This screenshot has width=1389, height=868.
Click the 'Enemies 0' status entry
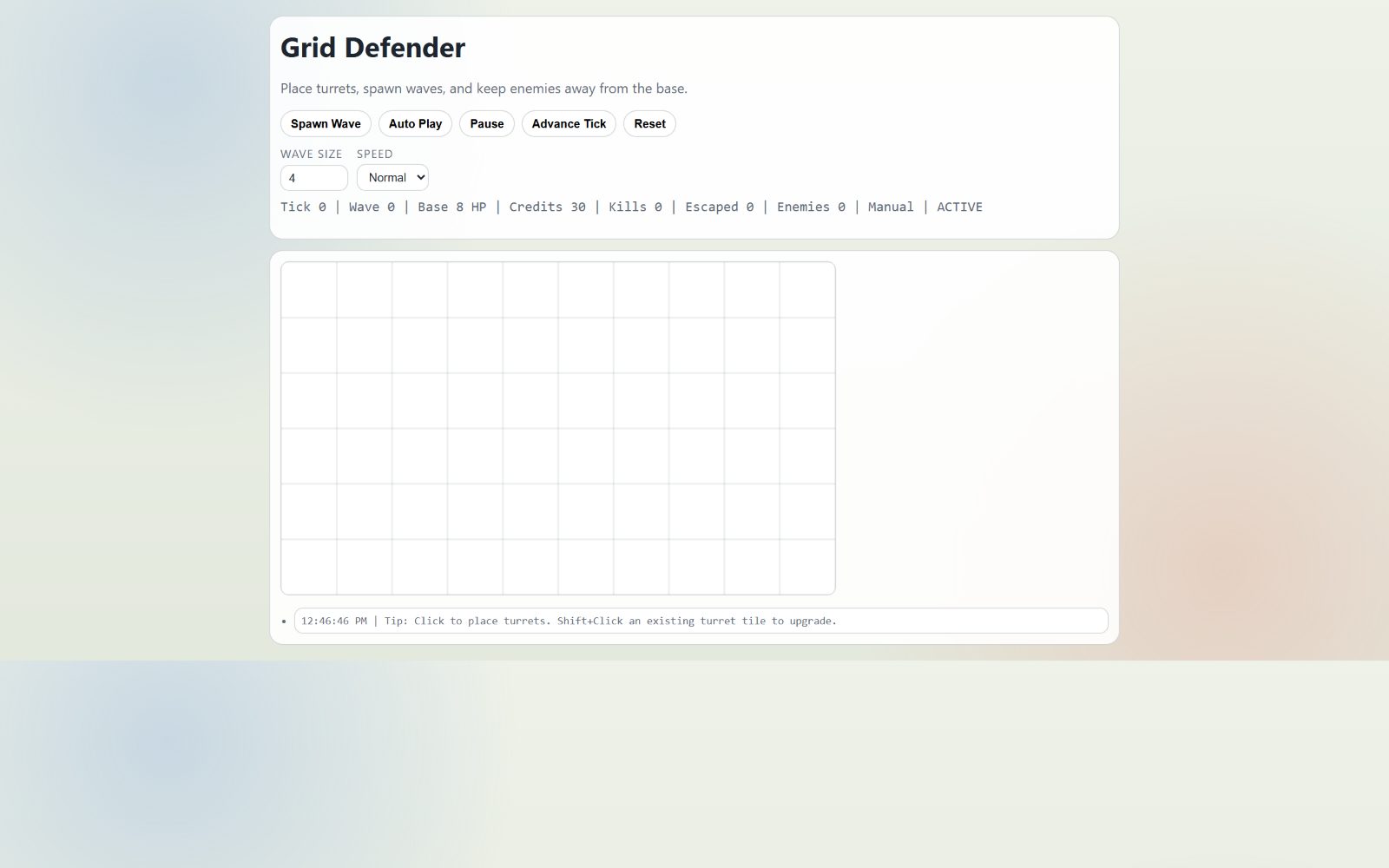point(811,207)
